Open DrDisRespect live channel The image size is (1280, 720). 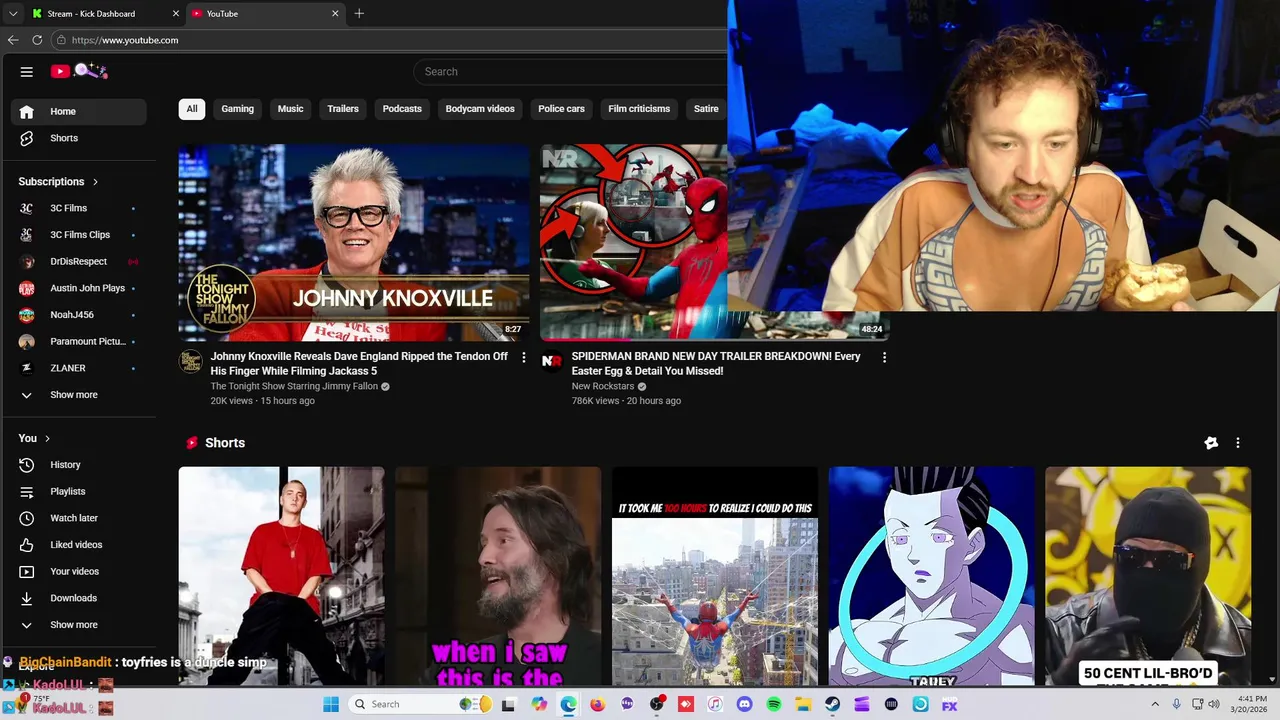[x=79, y=261]
